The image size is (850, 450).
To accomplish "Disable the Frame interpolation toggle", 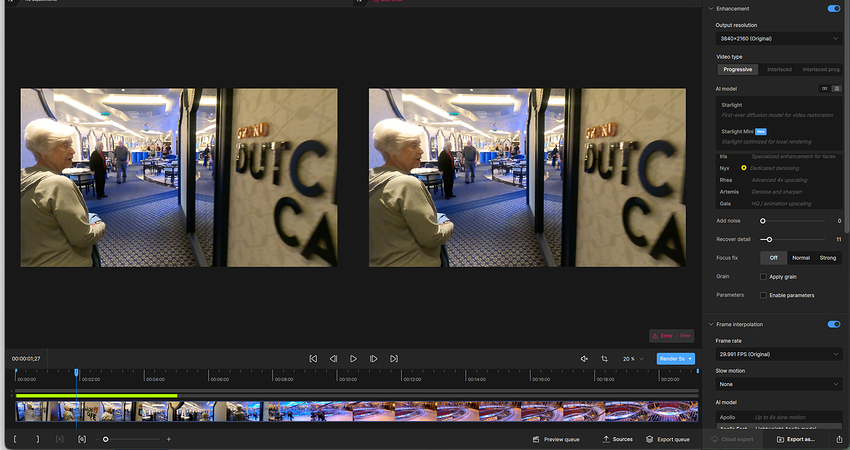I will click(x=833, y=324).
